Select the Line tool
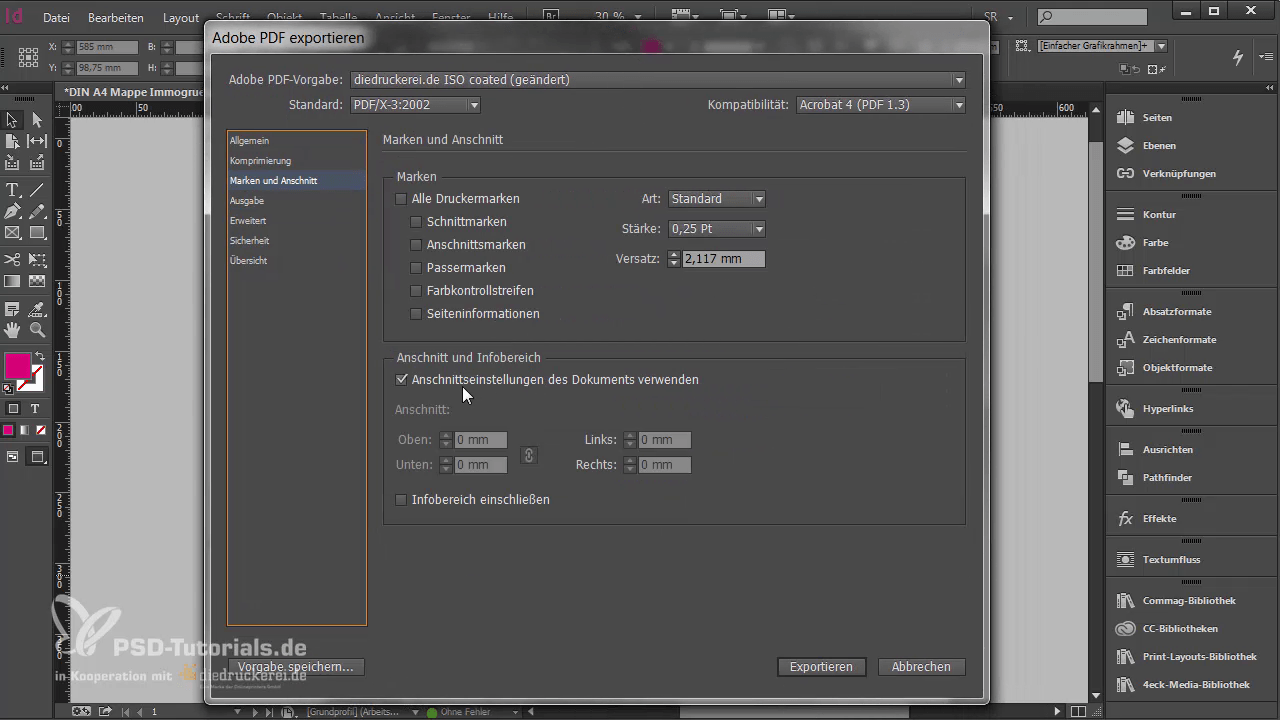The width and height of the screenshot is (1280, 720). (x=37, y=190)
